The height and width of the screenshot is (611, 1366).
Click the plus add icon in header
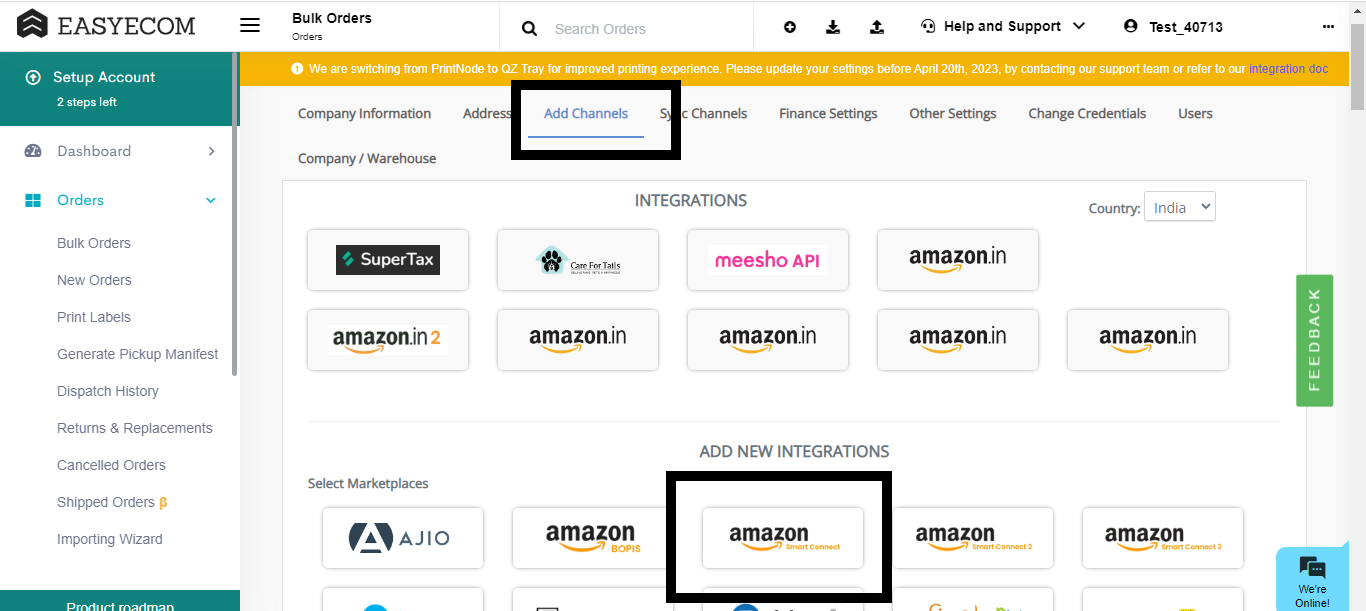click(x=790, y=27)
